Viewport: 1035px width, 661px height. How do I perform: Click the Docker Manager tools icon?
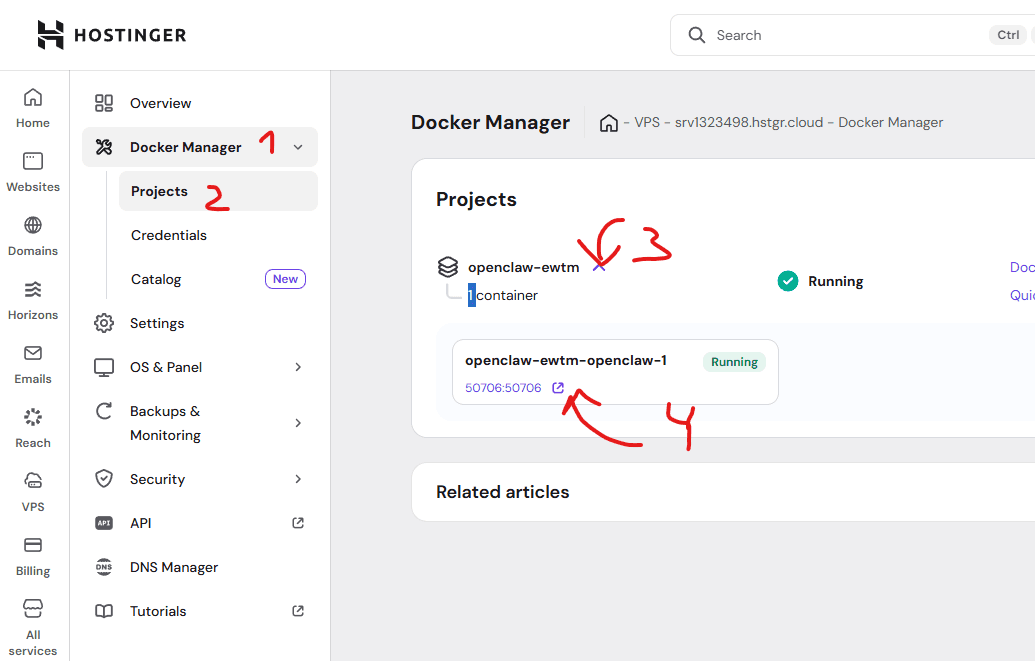point(104,147)
